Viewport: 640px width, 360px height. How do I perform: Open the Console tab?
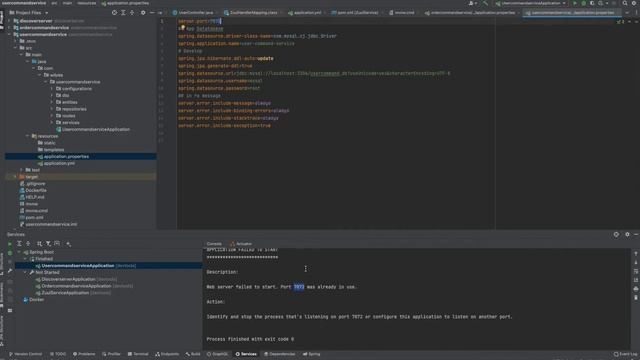pos(214,244)
